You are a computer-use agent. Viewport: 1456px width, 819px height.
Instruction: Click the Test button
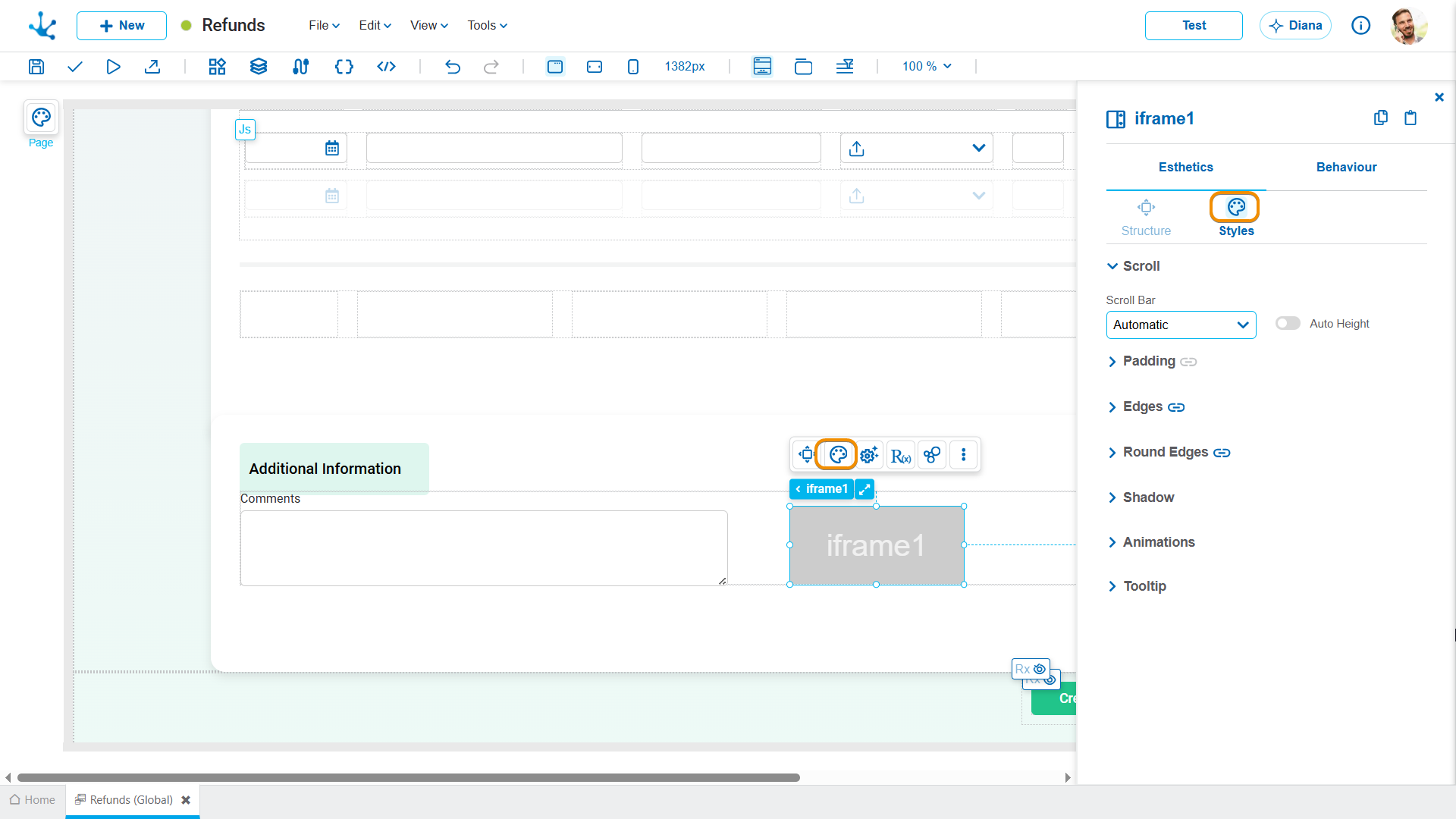click(1194, 26)
